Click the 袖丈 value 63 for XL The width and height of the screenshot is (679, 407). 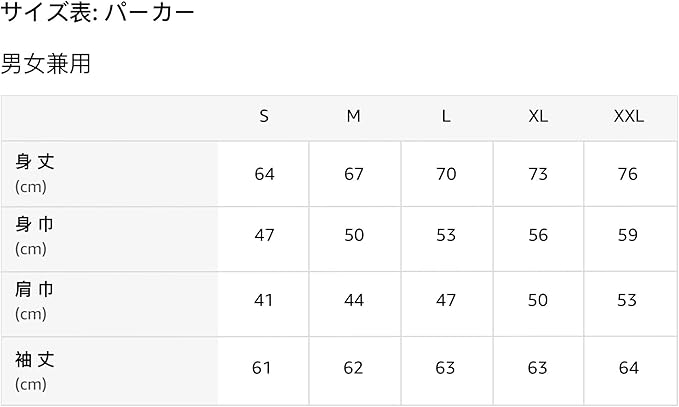click(x=538, y=368)
